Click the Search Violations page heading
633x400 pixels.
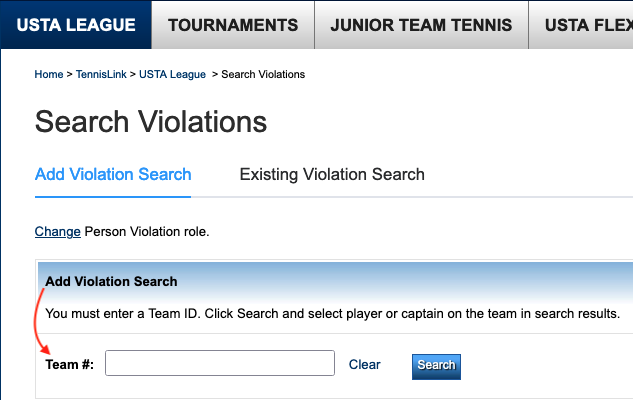151,122
